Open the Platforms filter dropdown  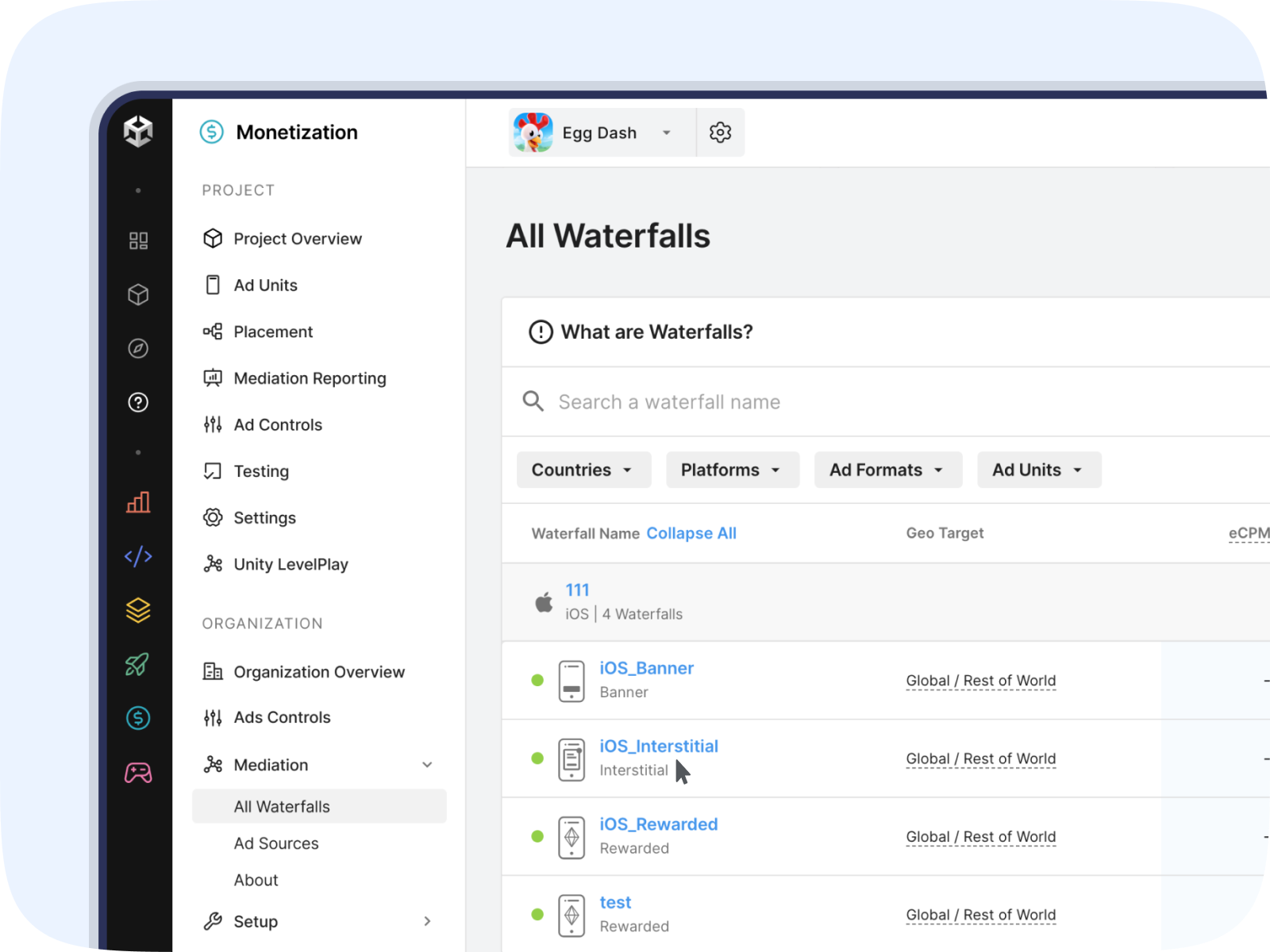[732, 470]
